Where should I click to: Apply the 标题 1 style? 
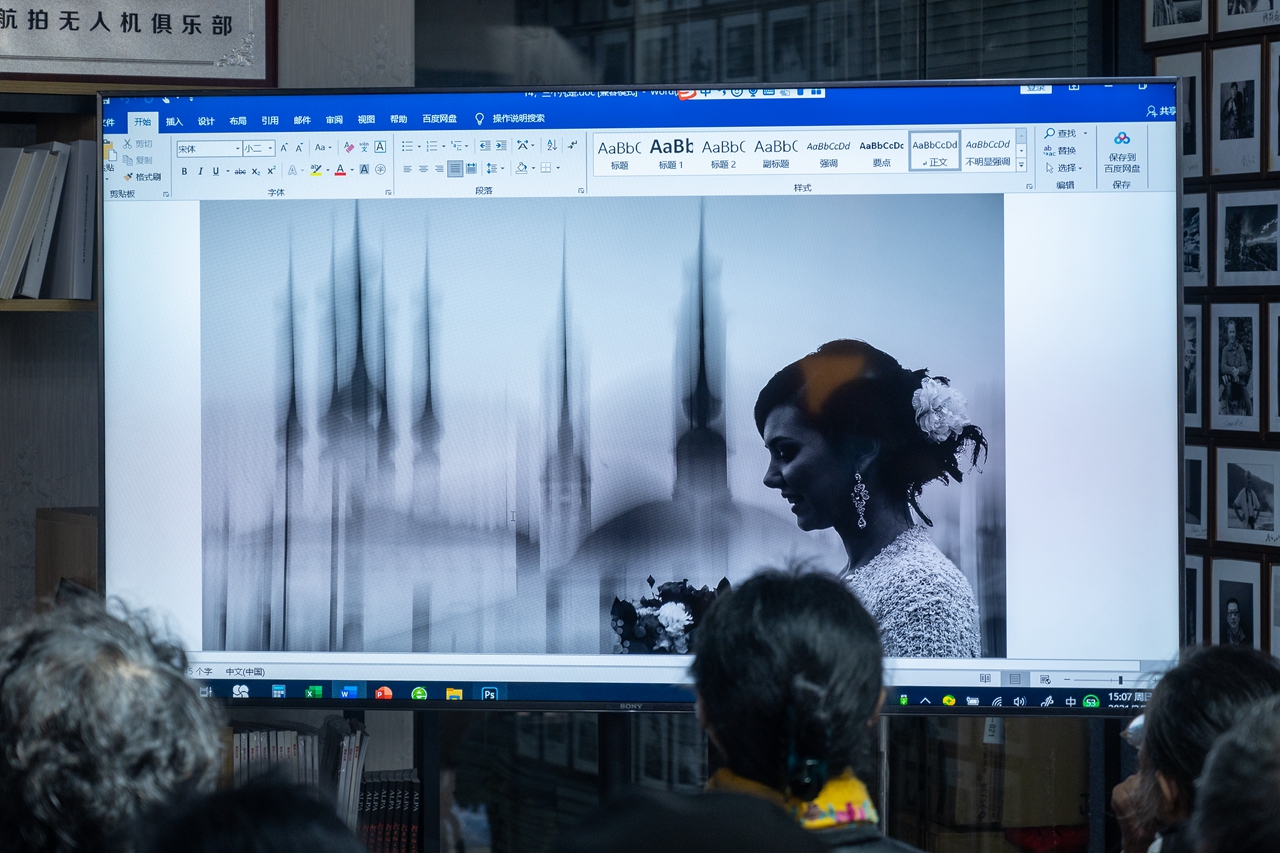(x=671, y=152)
